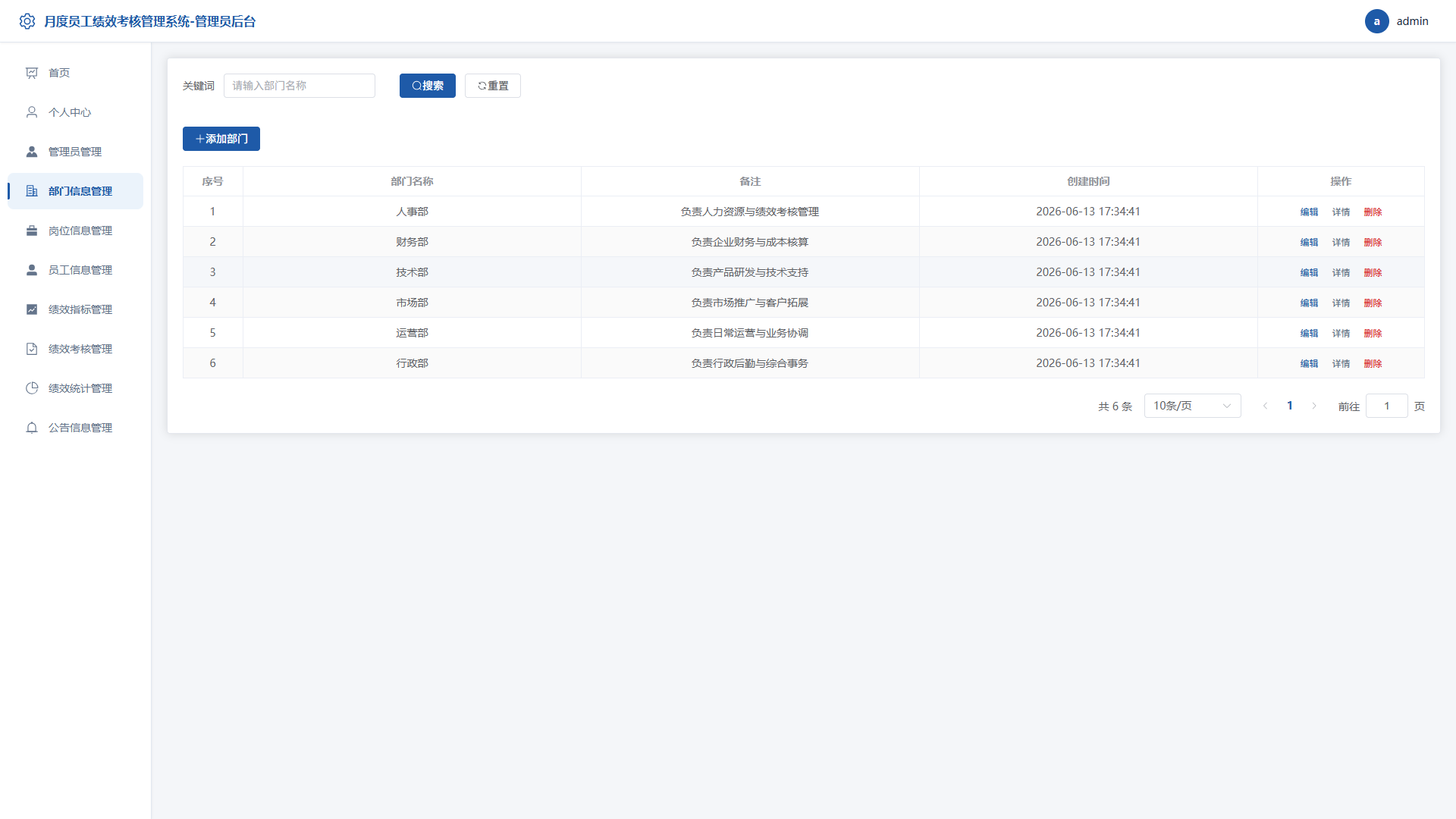The width and height of the screenshot is (1456, 819).
Task: Open the 个人中心 menu item
Action: (75, 112)
